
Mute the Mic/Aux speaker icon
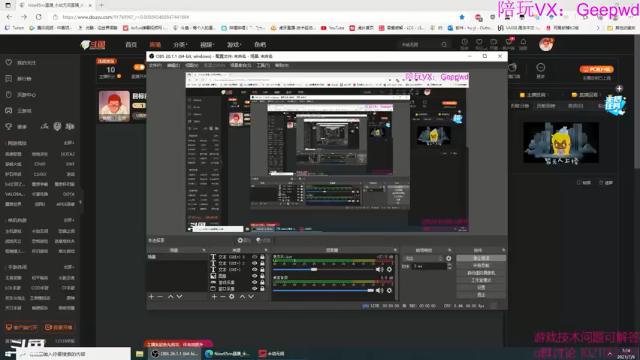tap(379, 269)
